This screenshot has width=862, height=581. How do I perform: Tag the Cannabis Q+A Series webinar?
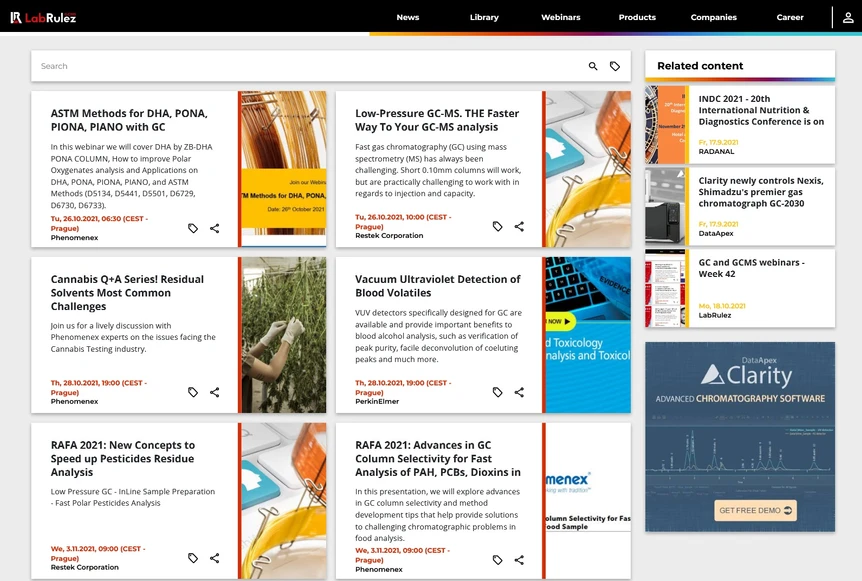coord(193,392)
